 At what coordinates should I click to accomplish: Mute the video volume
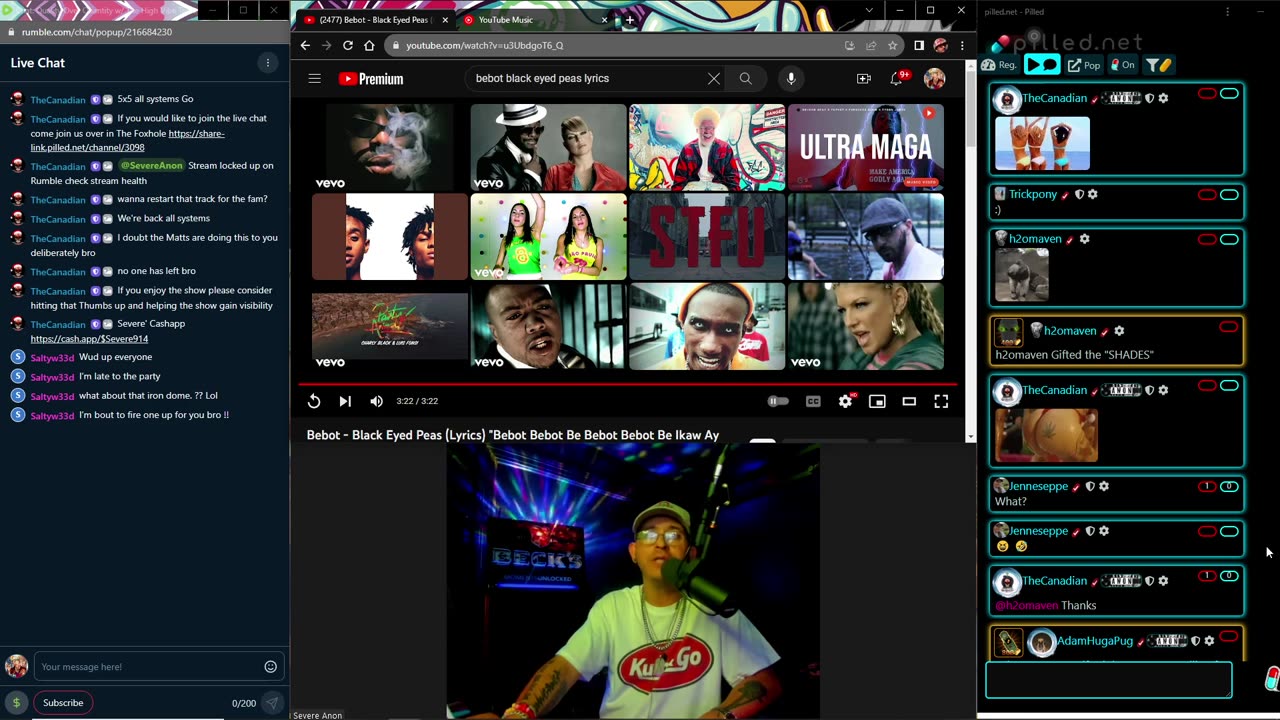[x=376, y=401]
